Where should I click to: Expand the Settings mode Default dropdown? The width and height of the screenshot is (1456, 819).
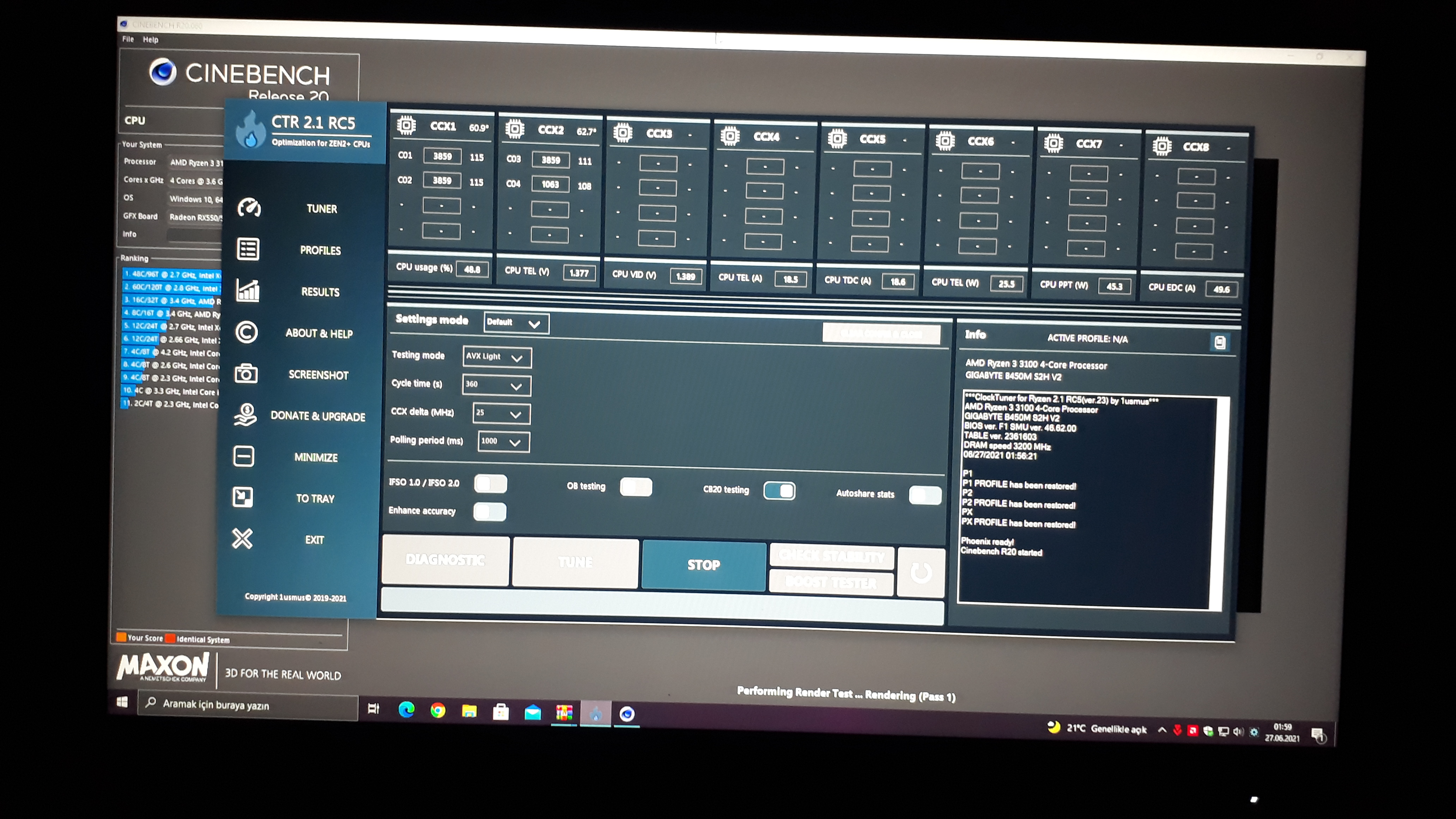[516, 323]
